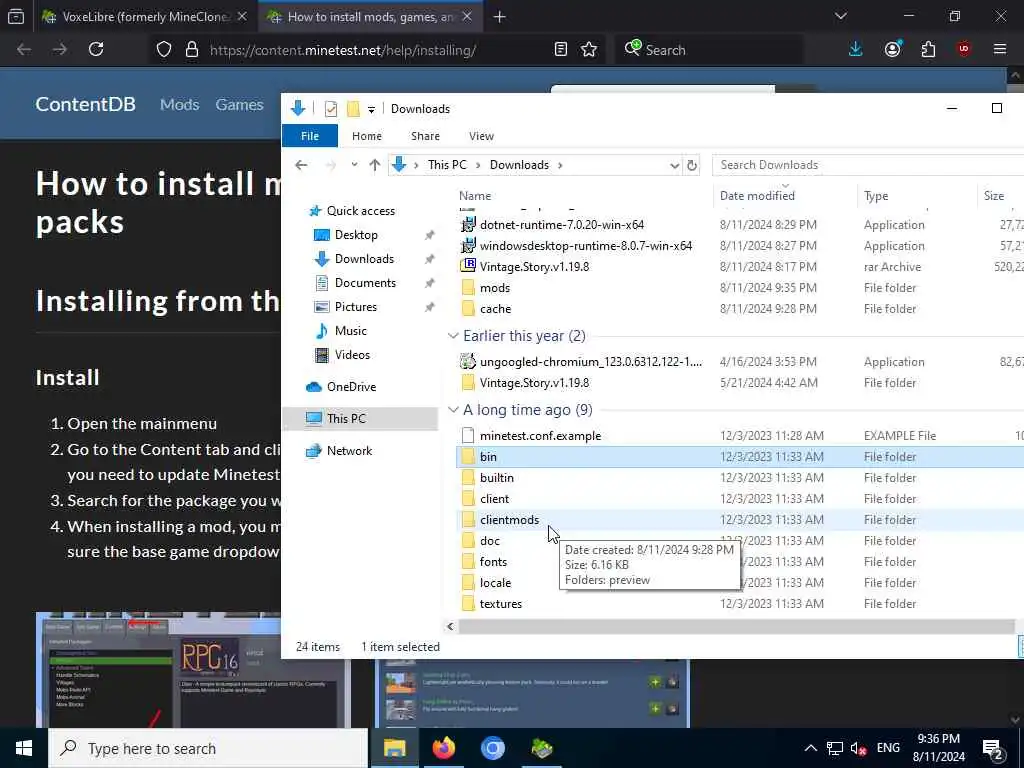Select Documents in the navigation pane
Screen dimensions: 1024x768
click(x=365, y=283)
